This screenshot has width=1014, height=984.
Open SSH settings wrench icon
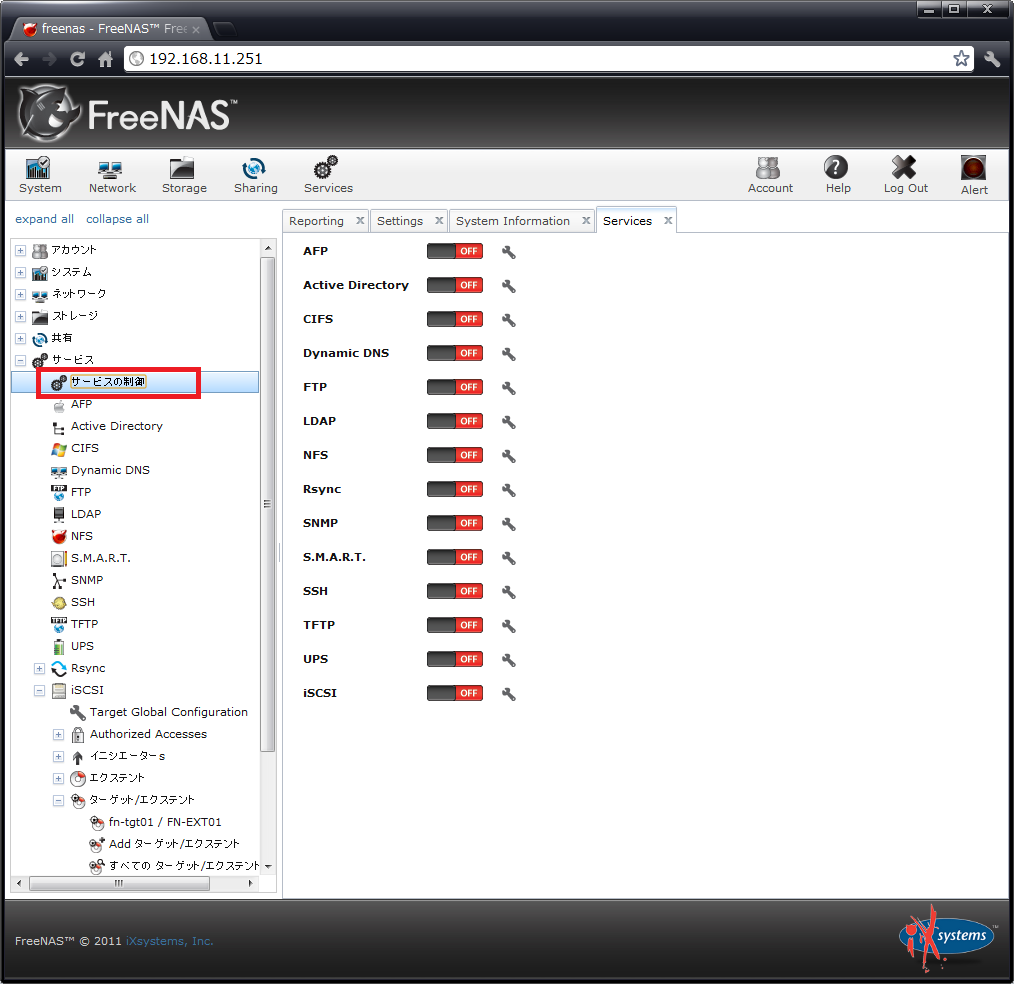(x=509, y=592)
